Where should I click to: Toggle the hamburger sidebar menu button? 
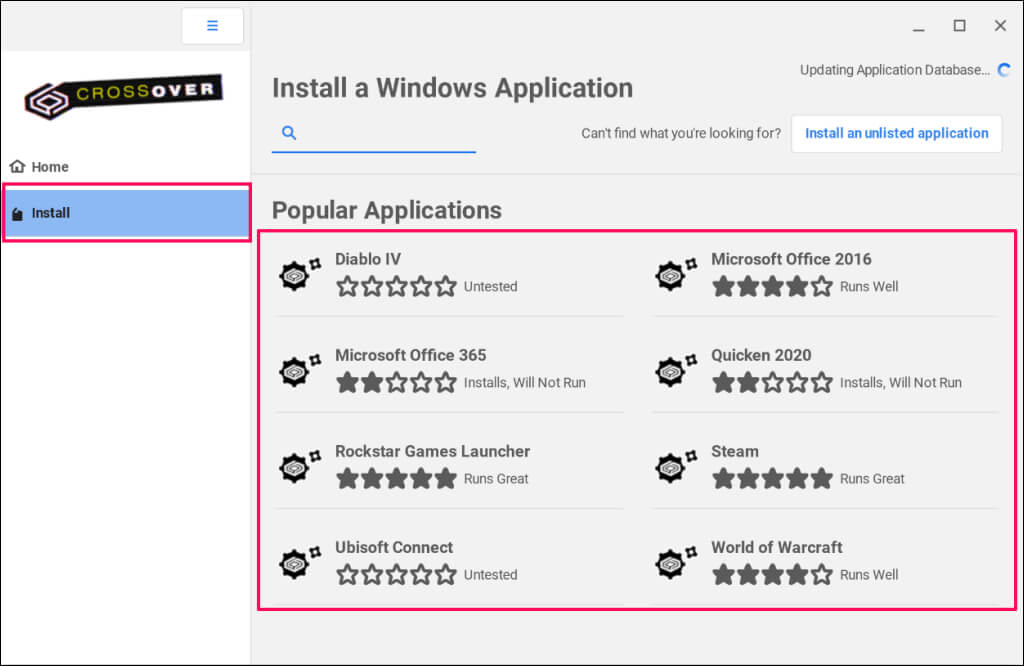pyautogui.click(x=212, y=26)
